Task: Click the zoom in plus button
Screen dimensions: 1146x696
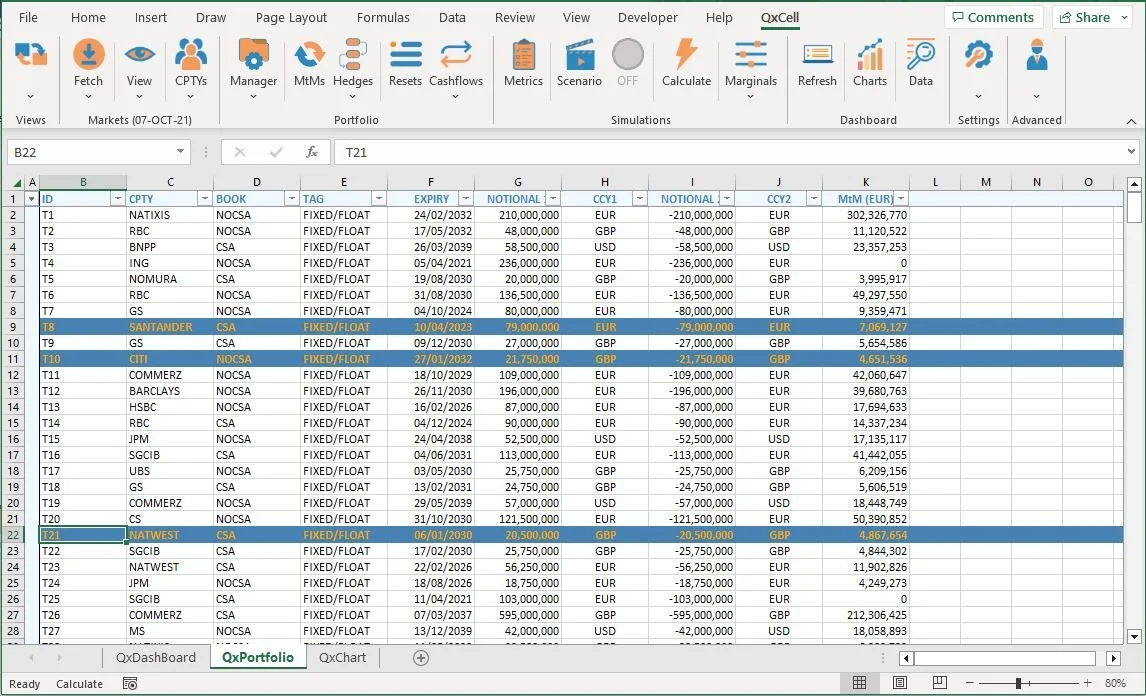Action: click(x=1088, y=683)
